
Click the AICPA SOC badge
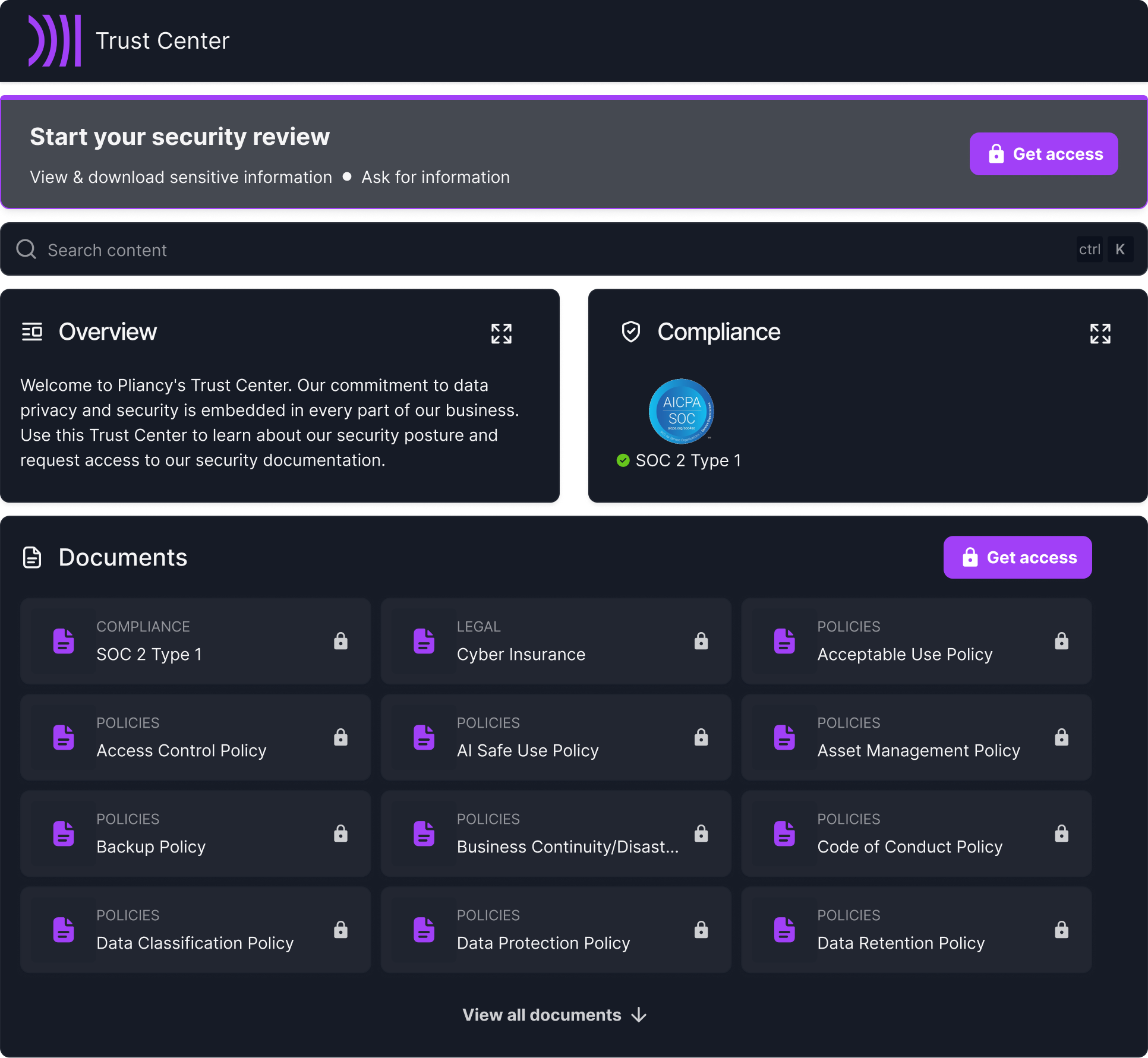681,411
